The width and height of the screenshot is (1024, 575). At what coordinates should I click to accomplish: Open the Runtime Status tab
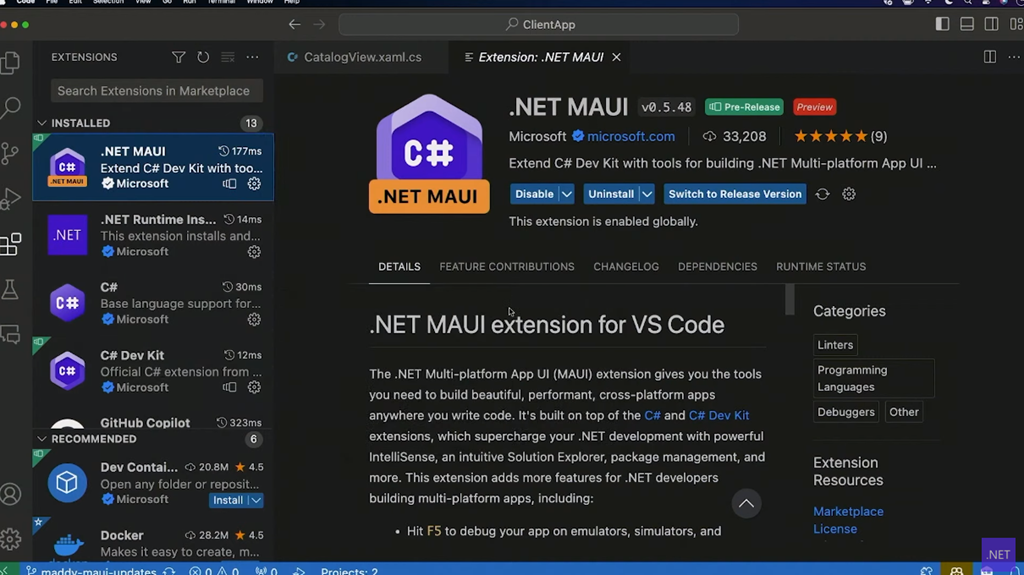tap(821, 267)
